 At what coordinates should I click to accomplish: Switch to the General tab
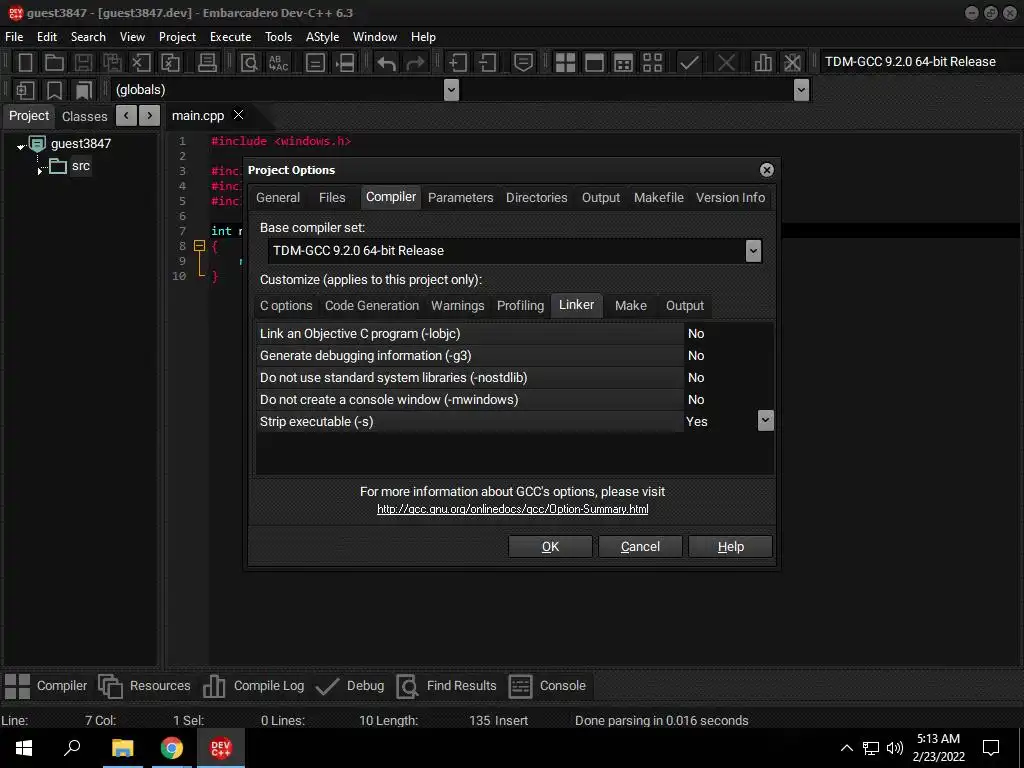pyautogui.click(x=278, y=198)
